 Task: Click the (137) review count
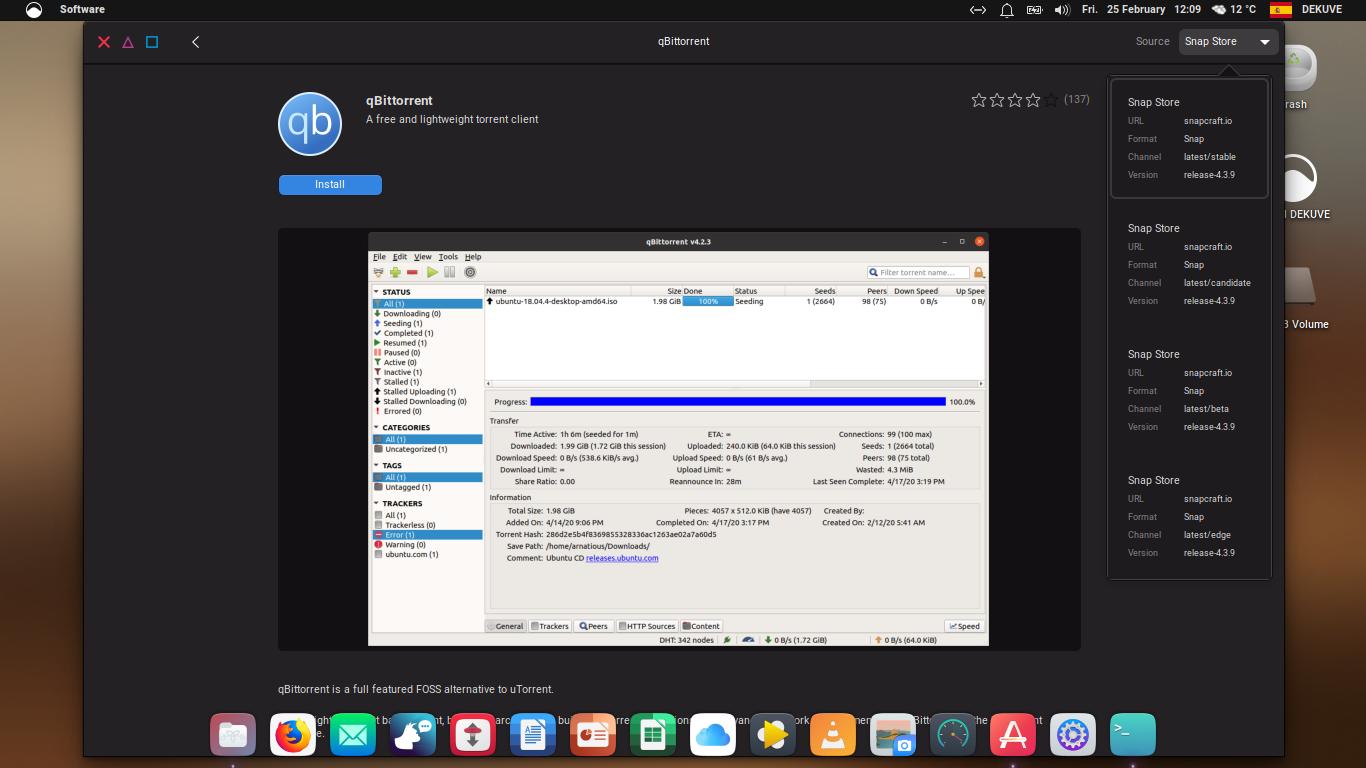1077,100
